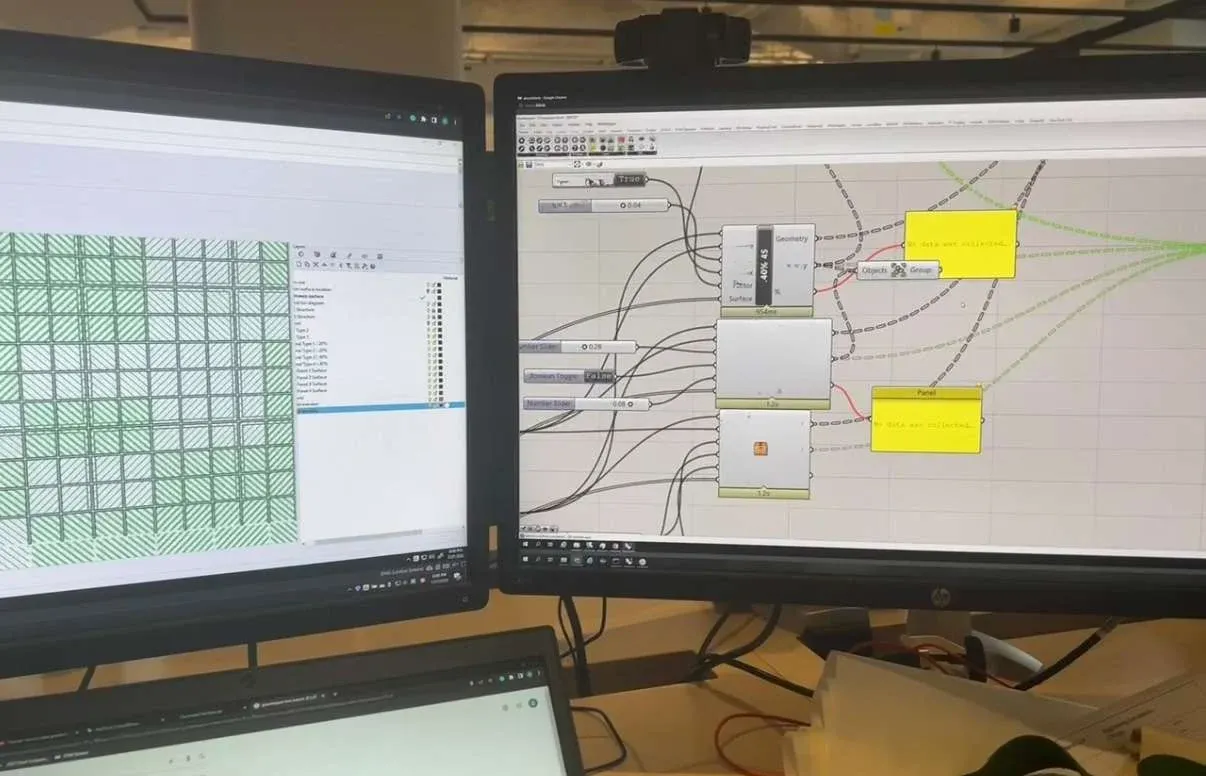The image size is (1206, 776).
Task: Click the new layer icon in Layers toolbar
Action: (x=299, y=264)
